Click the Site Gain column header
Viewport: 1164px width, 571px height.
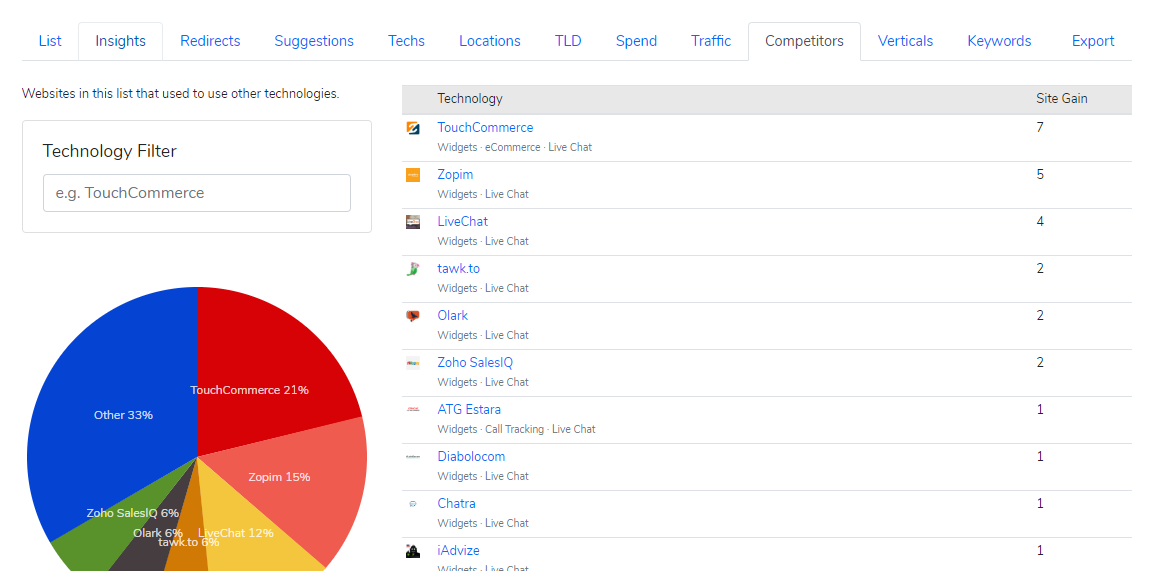click(1062, 99)
